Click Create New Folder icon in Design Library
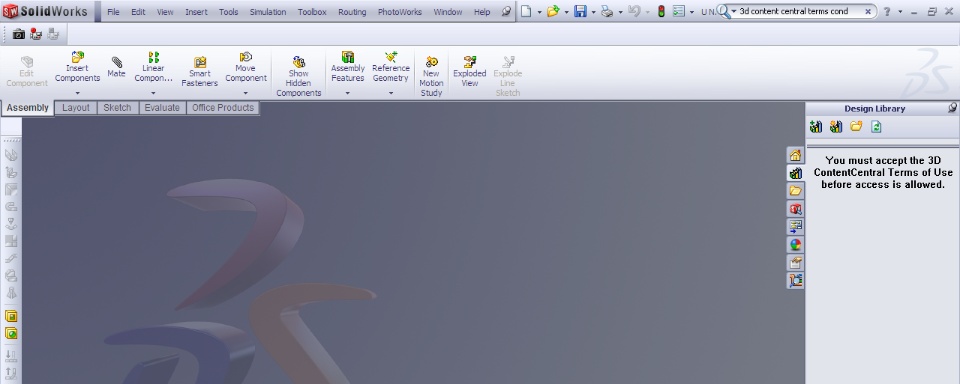 coord(856,127)
